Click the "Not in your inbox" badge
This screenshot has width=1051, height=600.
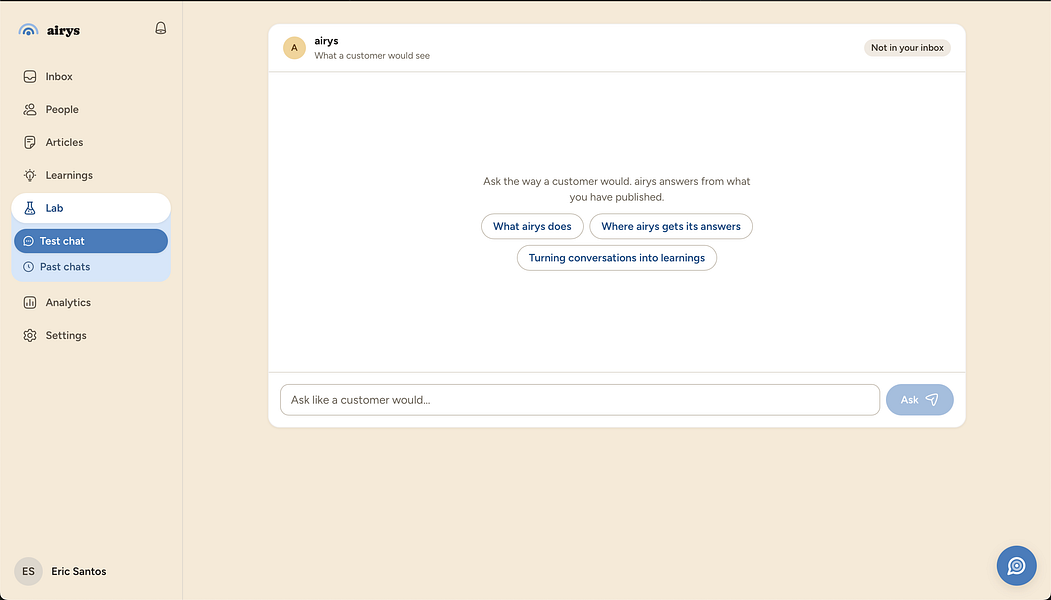pyautogui.click(x=907, y=48)
